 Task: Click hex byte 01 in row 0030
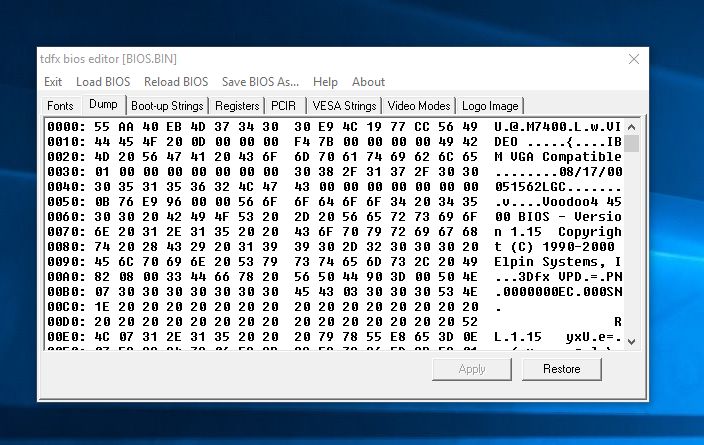(x=102, y=172)
